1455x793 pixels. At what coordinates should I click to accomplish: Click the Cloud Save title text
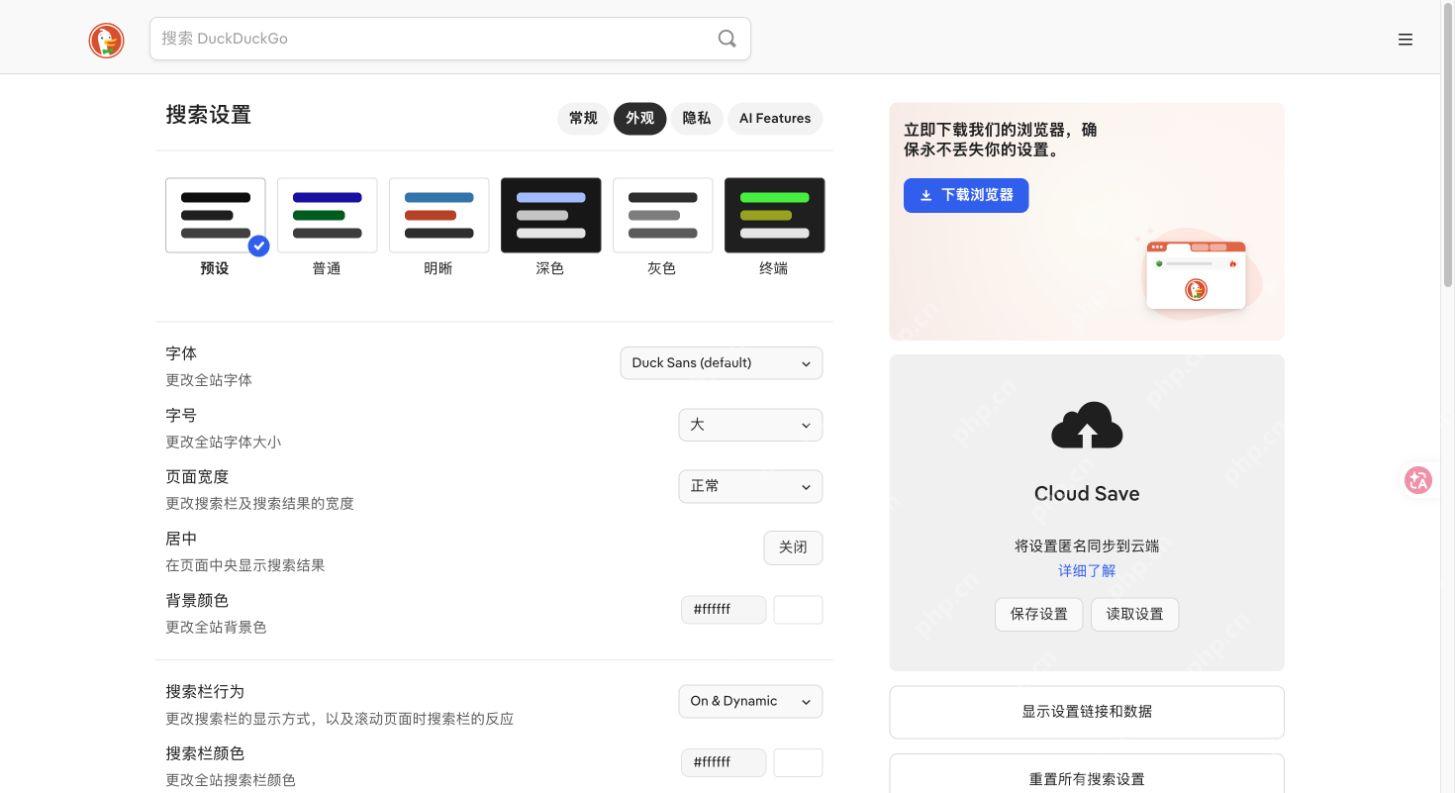(x=1087, y=494)
